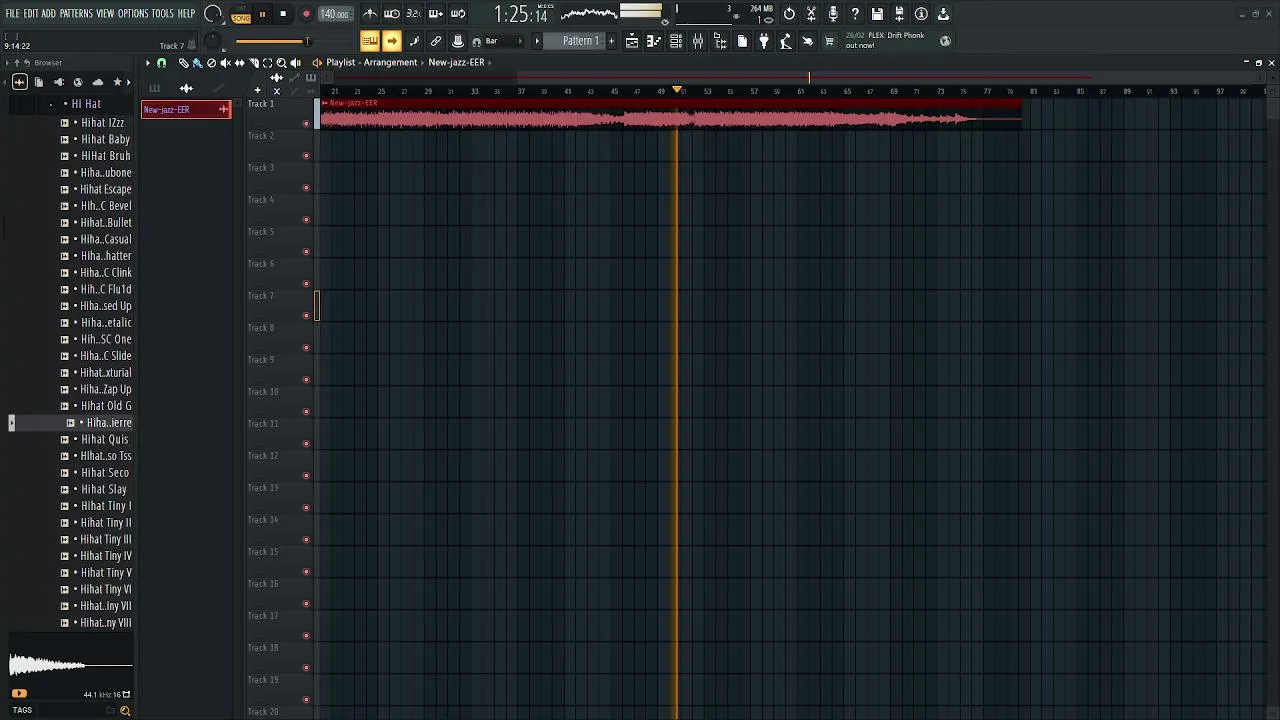Stop playback with the stop button
This screenshot has width=1280, height=720.
click(283, 14)
